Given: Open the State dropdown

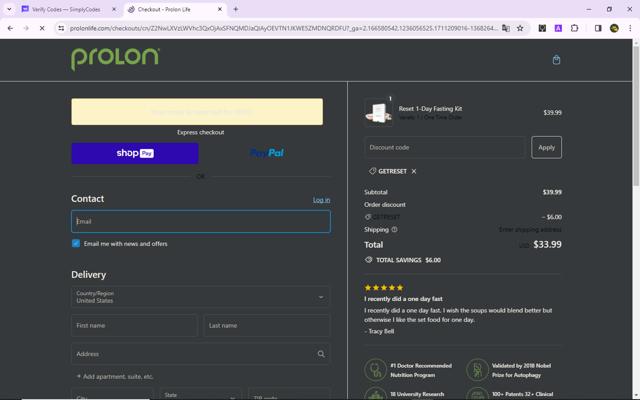Looking at the screenshot, I should 200,395.
